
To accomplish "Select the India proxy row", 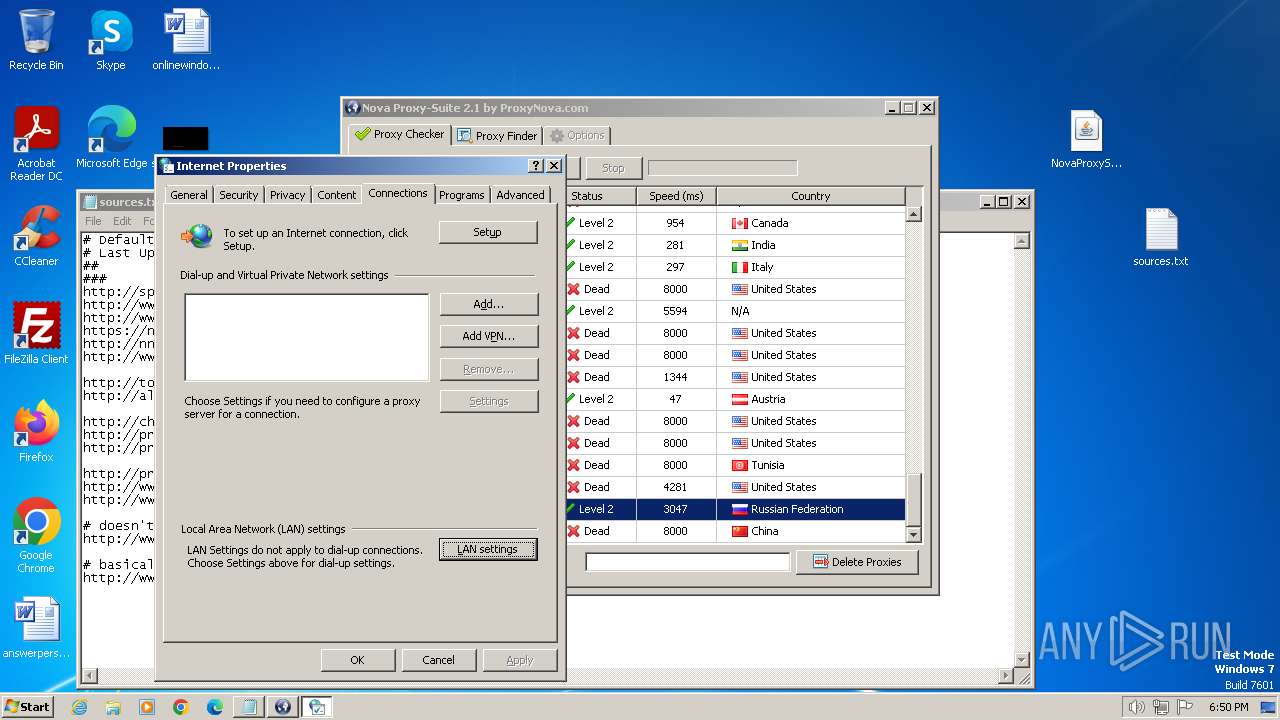I will coord(735,245).
